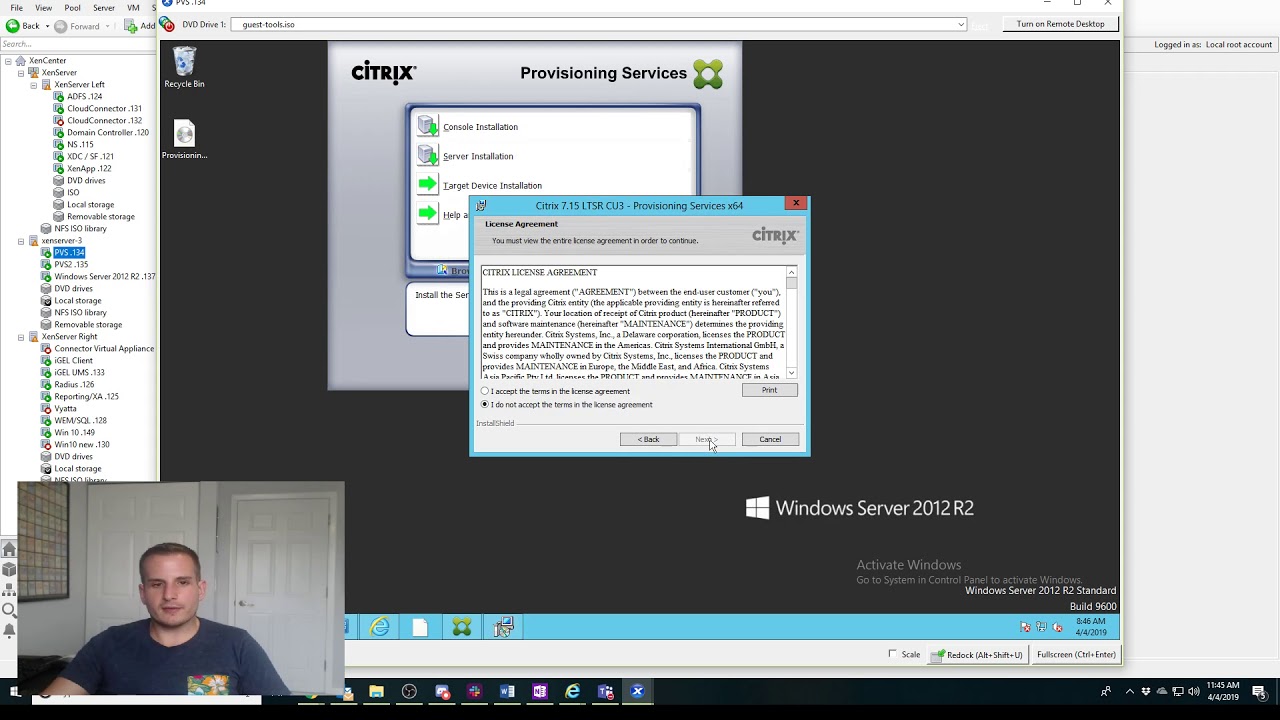The height and width of the screenshot is (720, 1280).
Task: Collapse the XenServer Left host
Action: coord(33,85)
